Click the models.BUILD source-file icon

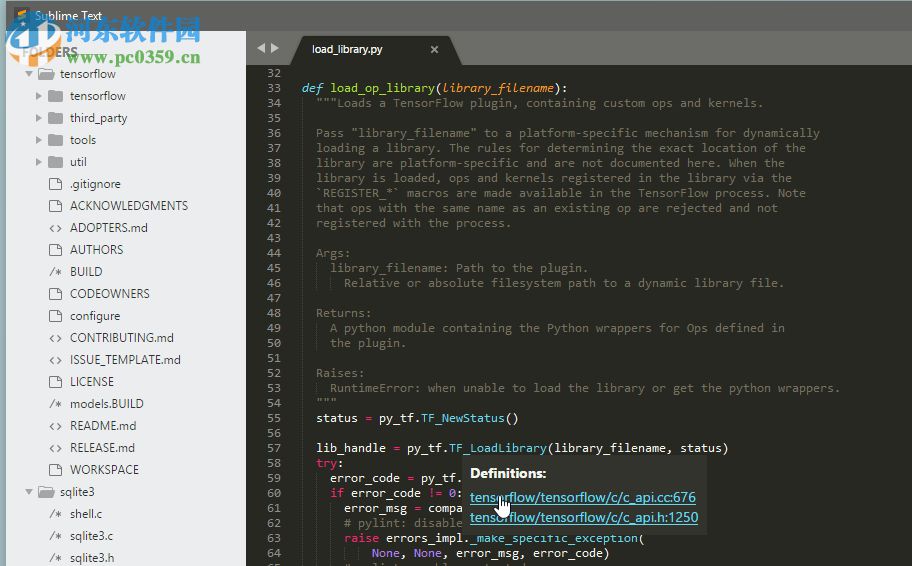click(x=56, y=404)
